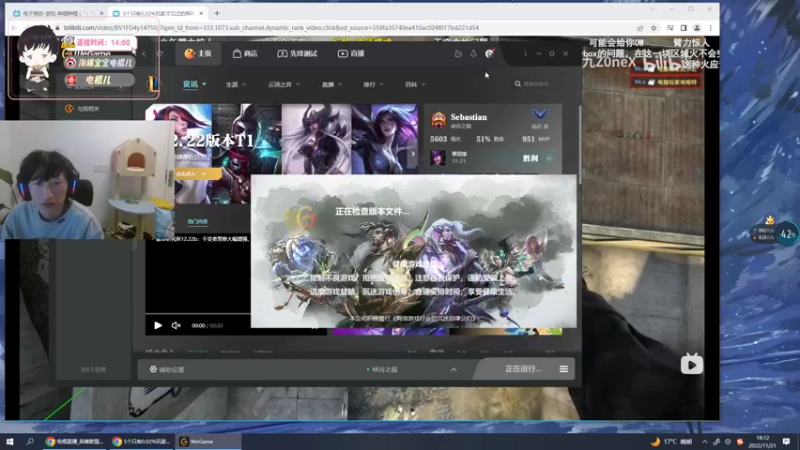Switch to the second Chrome taskbar window
Viewport: 800px width, 450px height.
tap(141, 441)
